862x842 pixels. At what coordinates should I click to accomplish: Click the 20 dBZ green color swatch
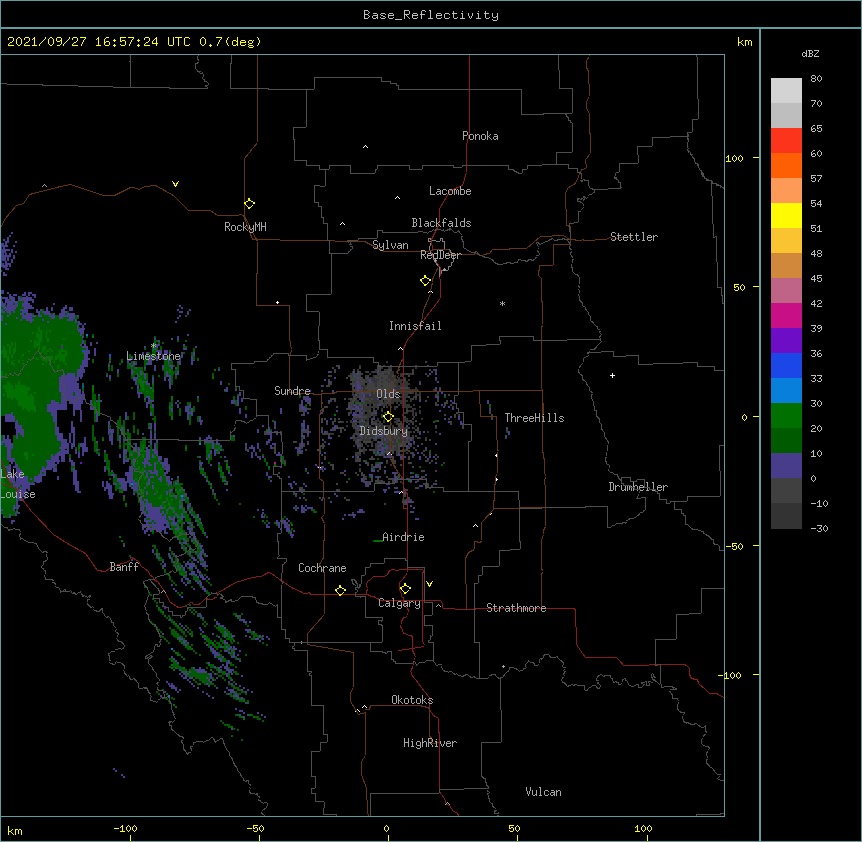[786, 416]
